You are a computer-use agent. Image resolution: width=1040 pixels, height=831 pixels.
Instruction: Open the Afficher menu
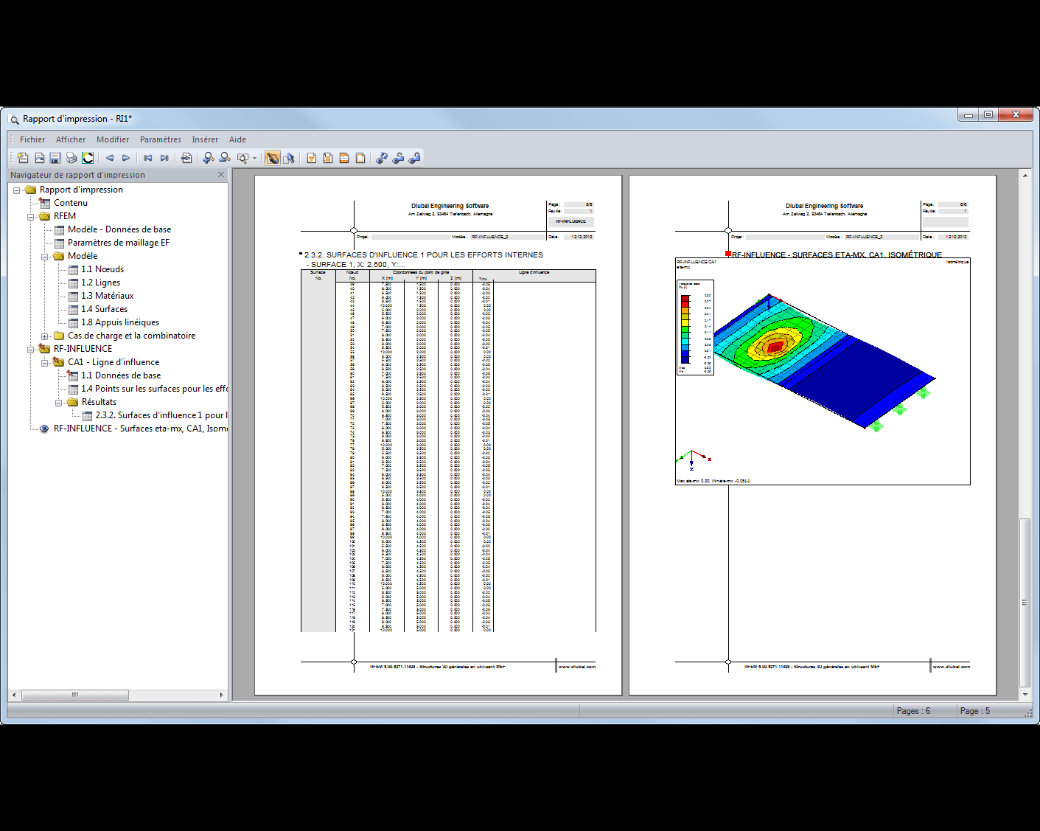70,139
